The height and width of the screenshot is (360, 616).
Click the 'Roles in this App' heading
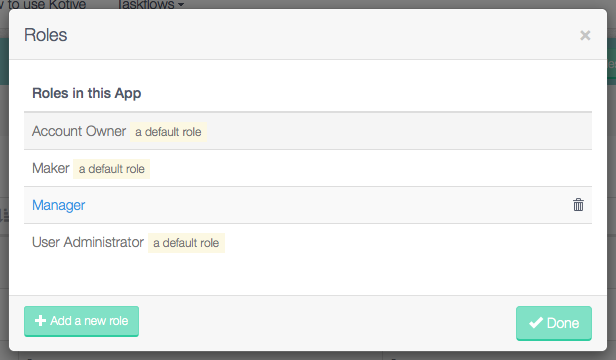point(86,94)
